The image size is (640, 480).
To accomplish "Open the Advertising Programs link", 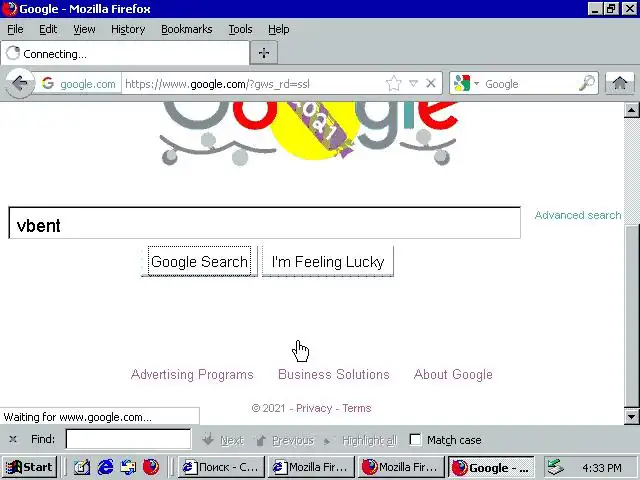I will click(x=192, y=374).
